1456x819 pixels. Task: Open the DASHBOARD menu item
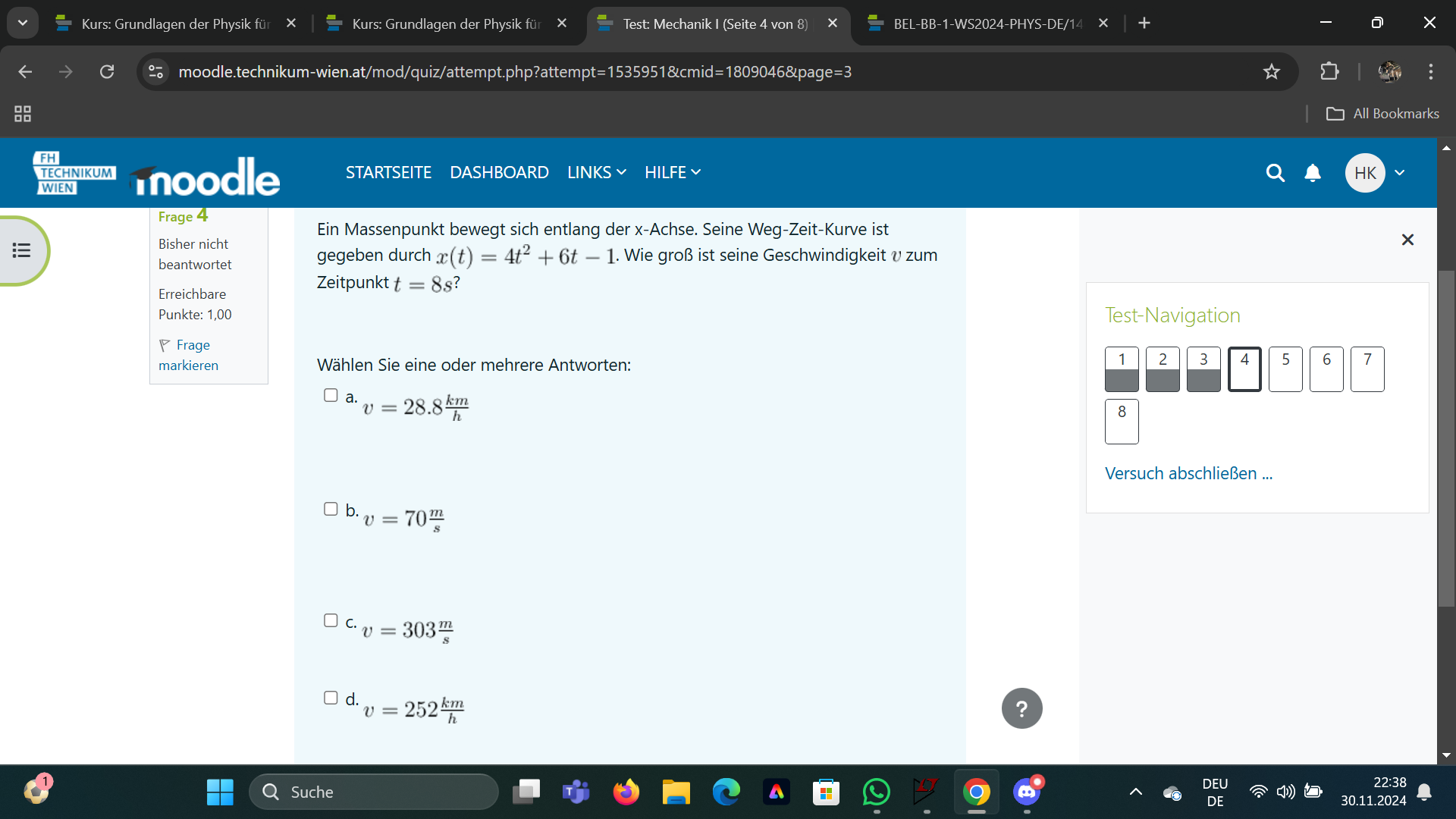[499, 173]
